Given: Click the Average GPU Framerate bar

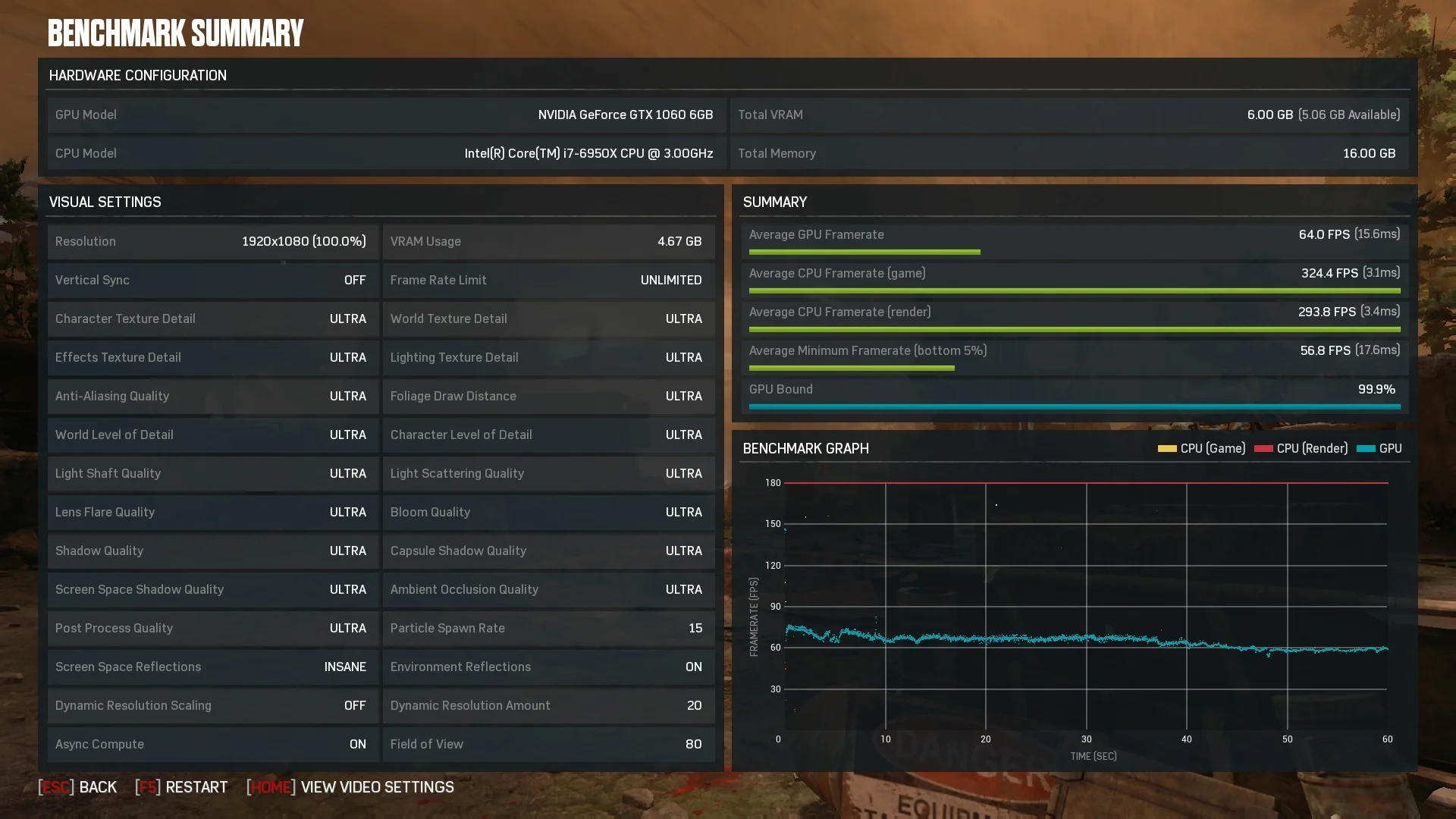Looking at the screenshot, I should (864, 252).
